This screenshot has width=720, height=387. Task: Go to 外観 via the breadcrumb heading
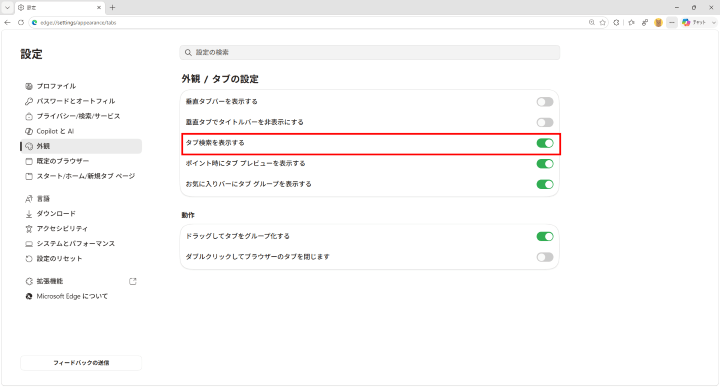pos(191,79)
